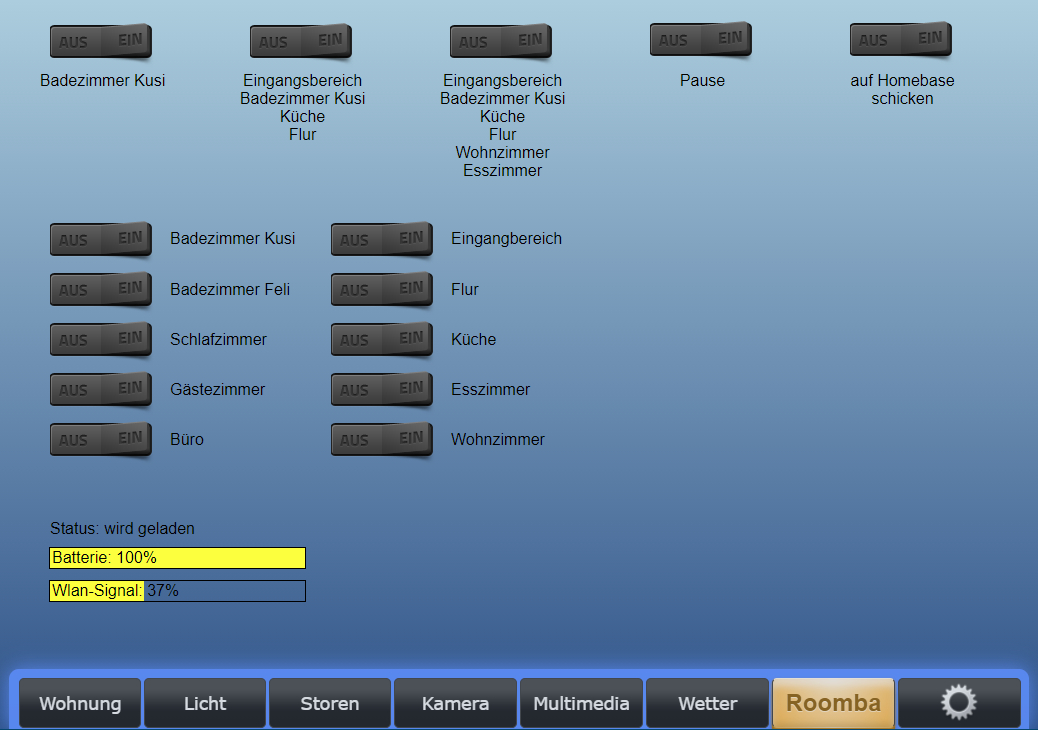Click the 'Schlafzimmer' label

(x=218, y=340)
